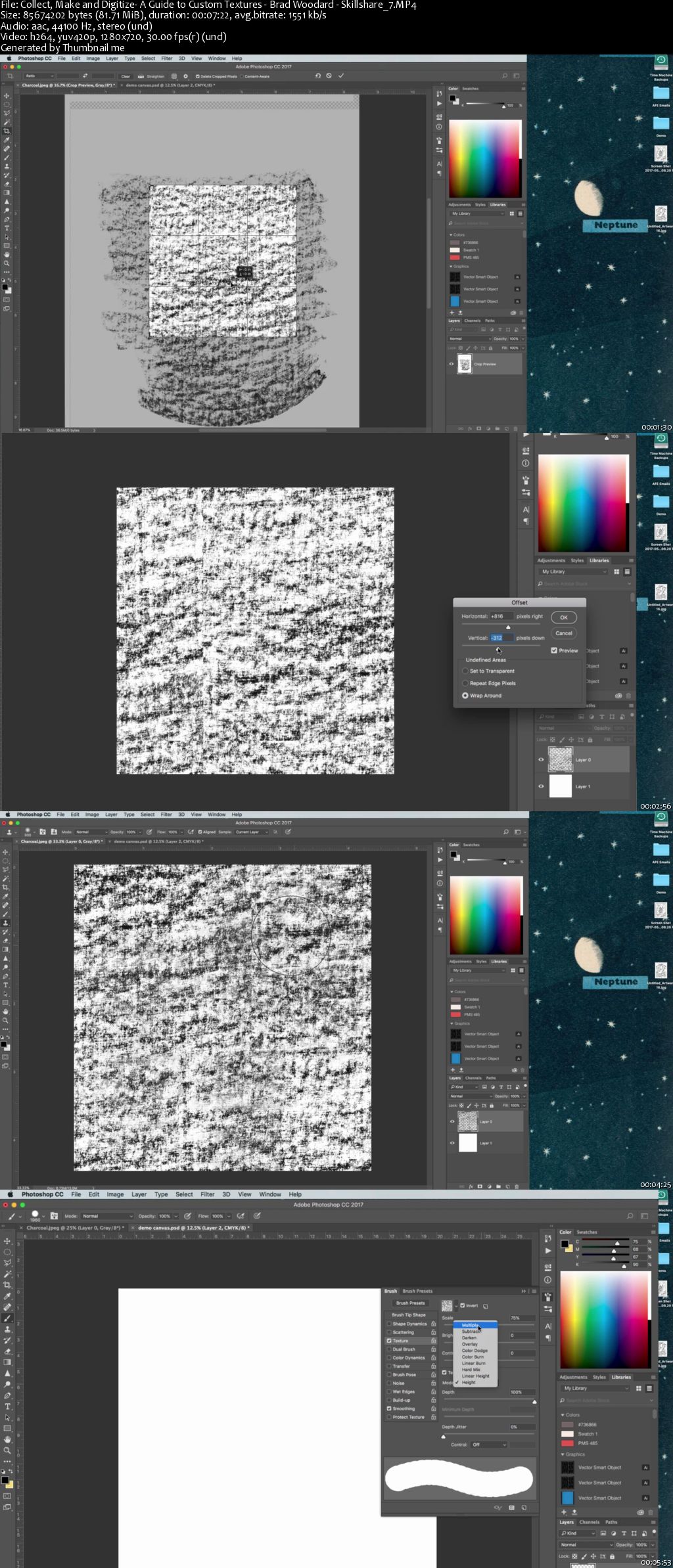Open the Control dropdown set to Off

click(489, 1445)
